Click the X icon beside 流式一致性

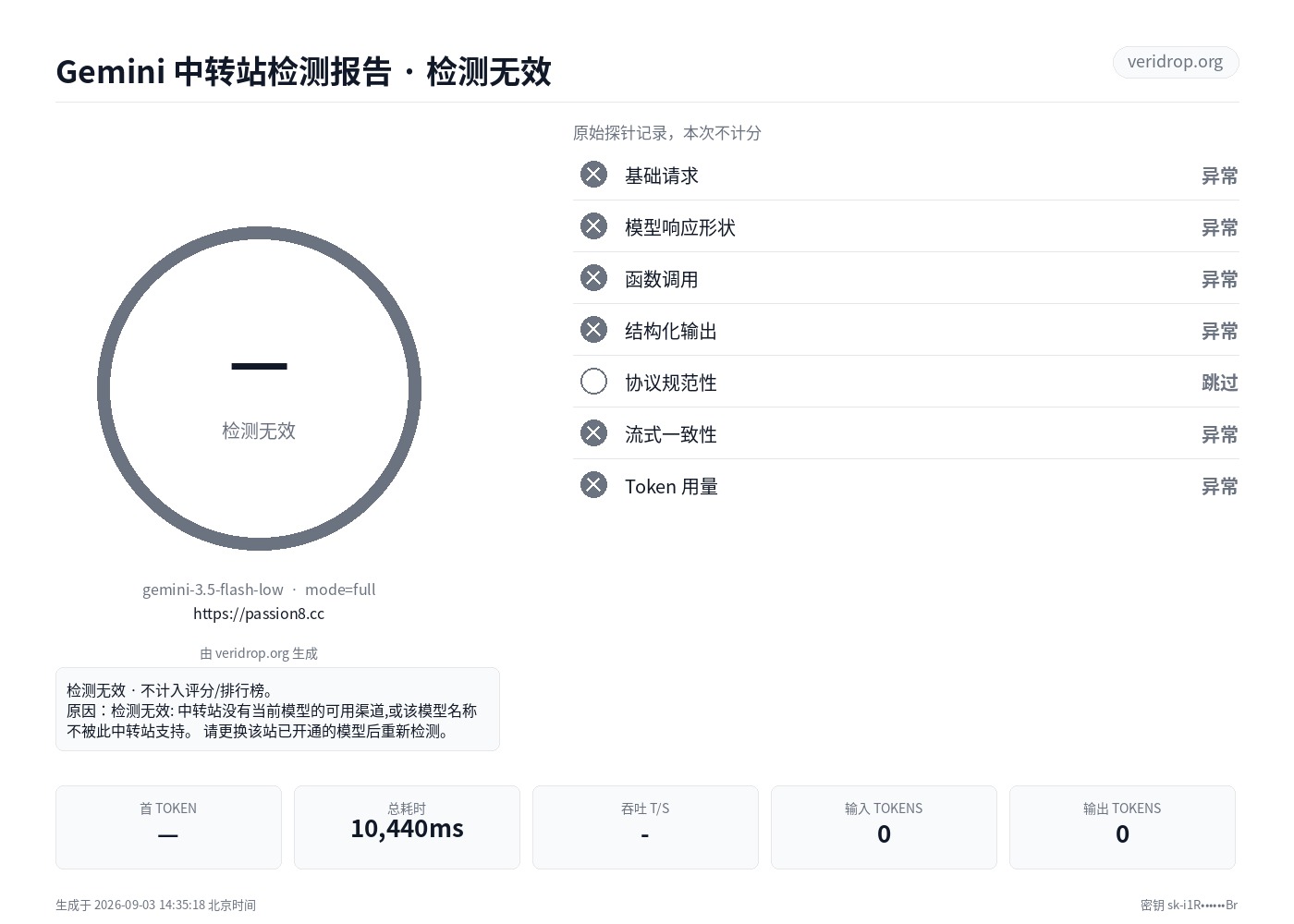coord(593,433)
